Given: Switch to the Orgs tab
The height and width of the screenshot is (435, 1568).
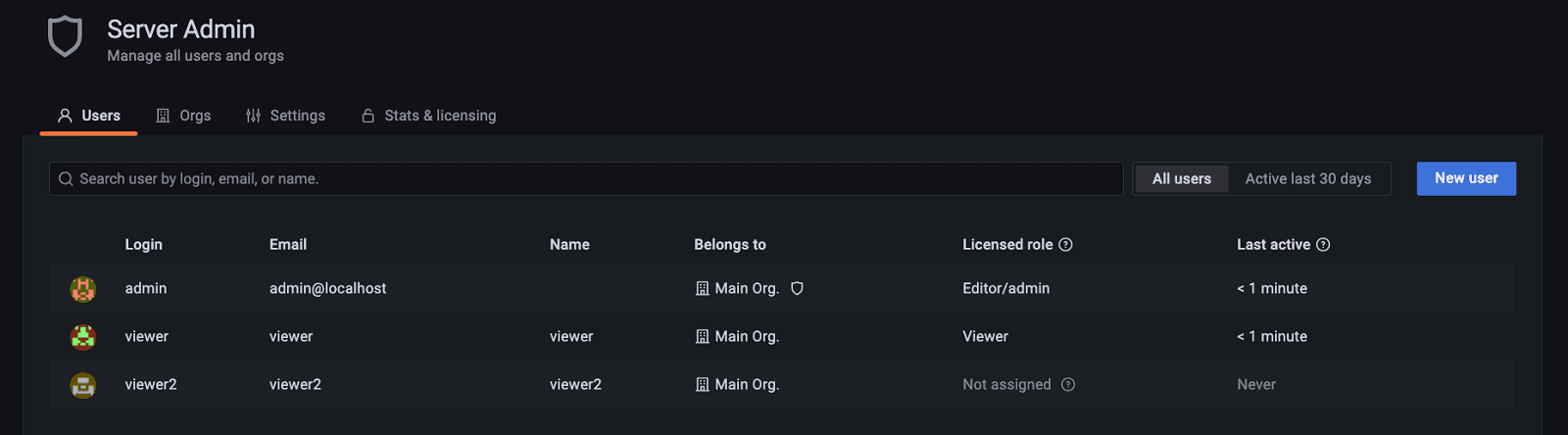Looking at the screenshot, I should (x=184, y=116).
